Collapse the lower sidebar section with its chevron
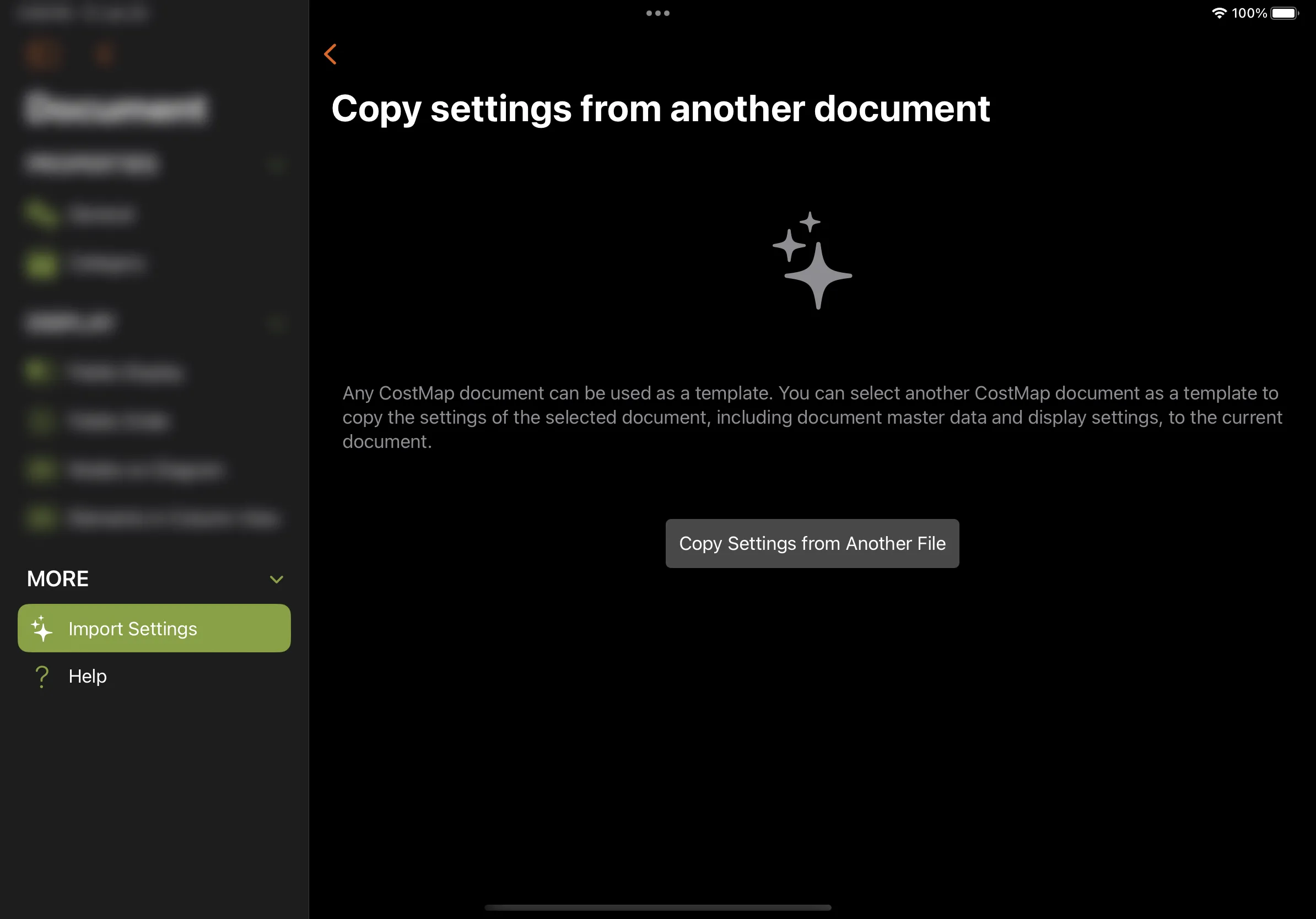 [x=277, y=323]
